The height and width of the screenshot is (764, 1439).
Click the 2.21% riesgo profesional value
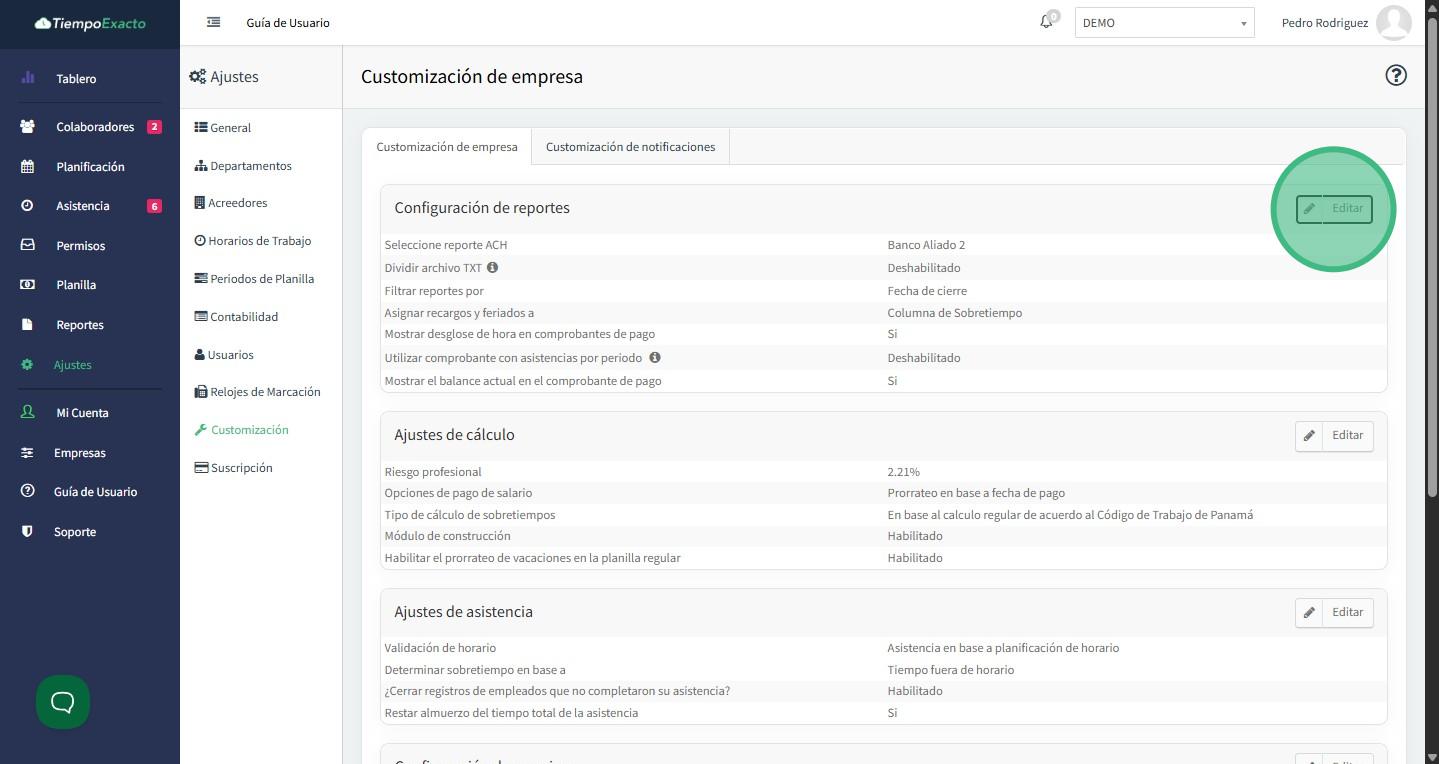pos(903,472)
